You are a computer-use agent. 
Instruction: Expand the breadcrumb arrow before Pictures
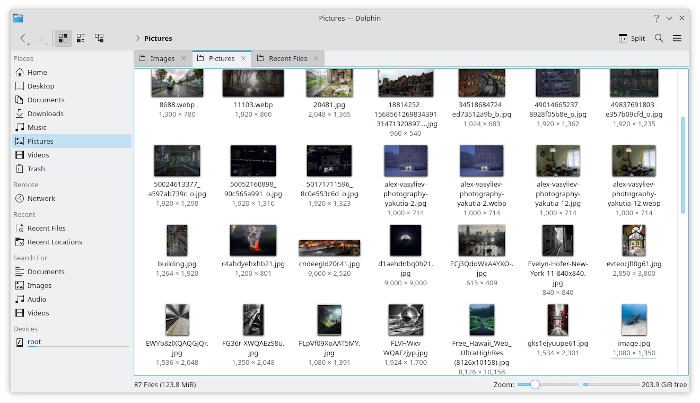(136, 38)
